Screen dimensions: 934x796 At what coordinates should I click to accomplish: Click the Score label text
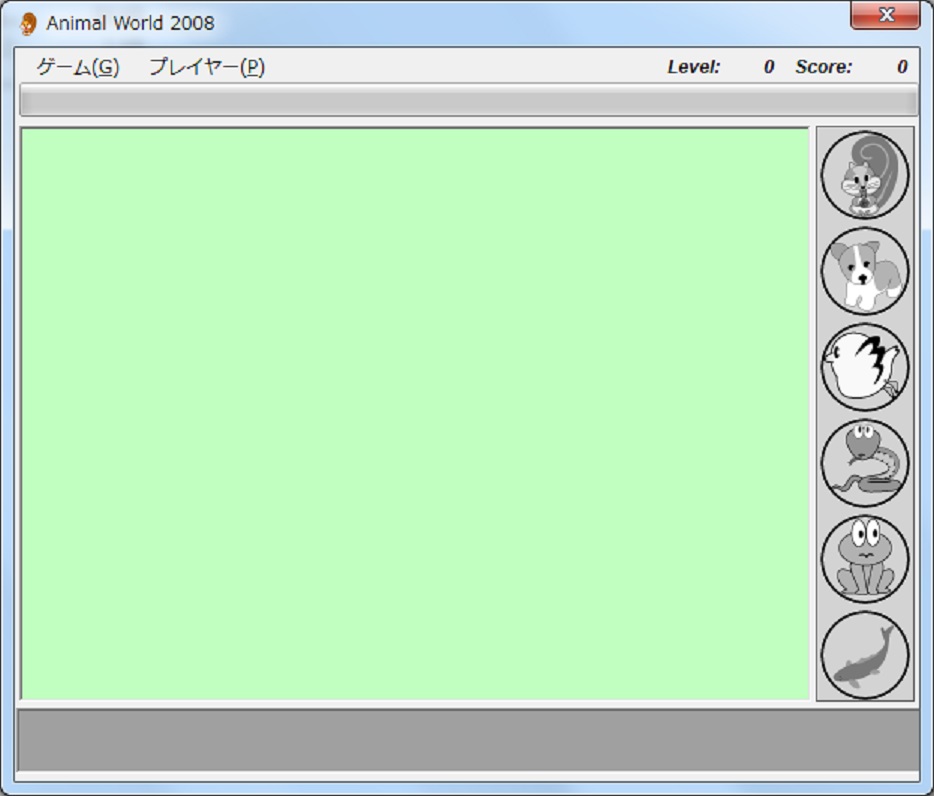pyautogui.click(x=824, y=67)
